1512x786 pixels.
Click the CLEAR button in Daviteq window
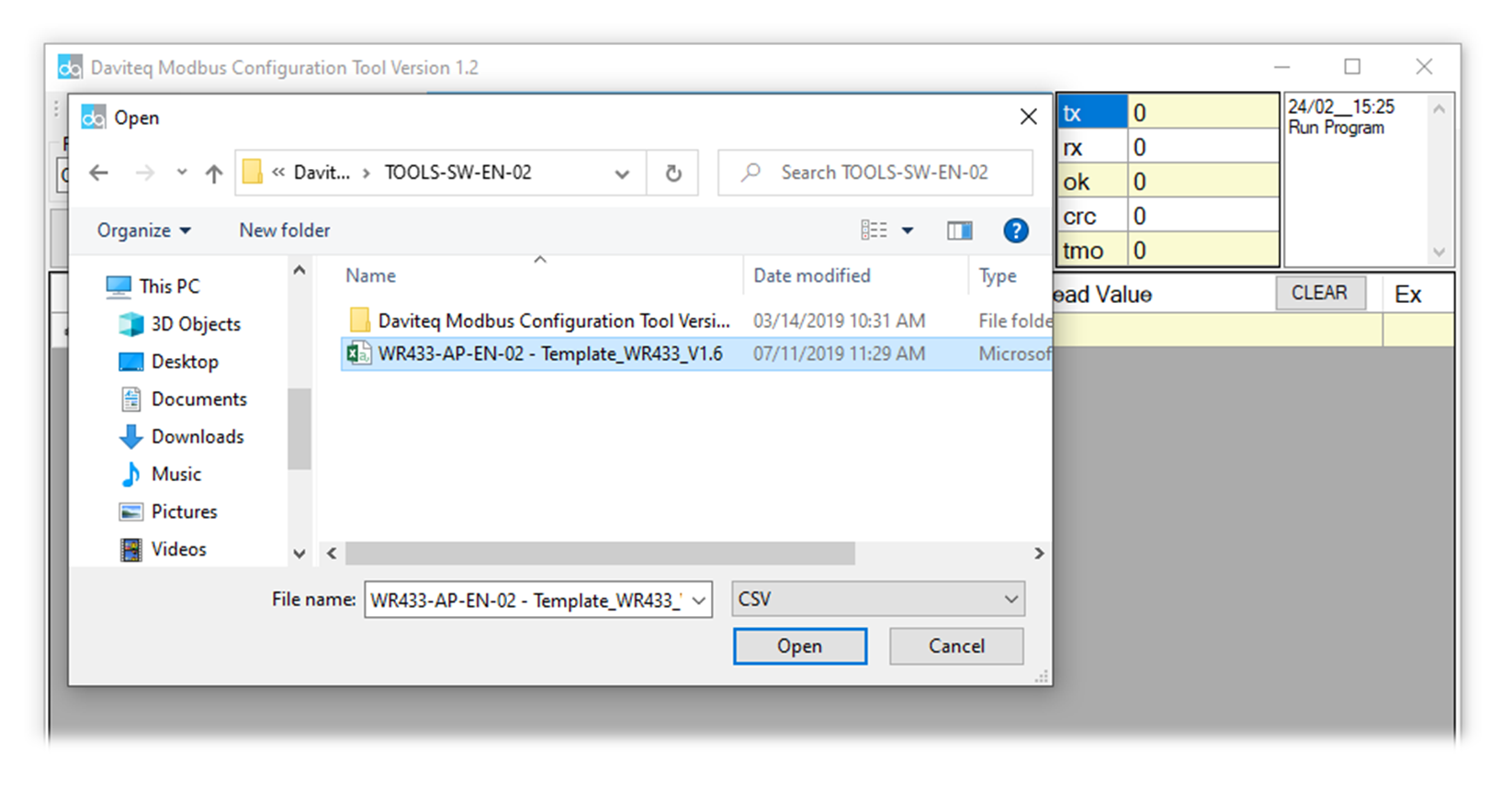pos(1320,293)
